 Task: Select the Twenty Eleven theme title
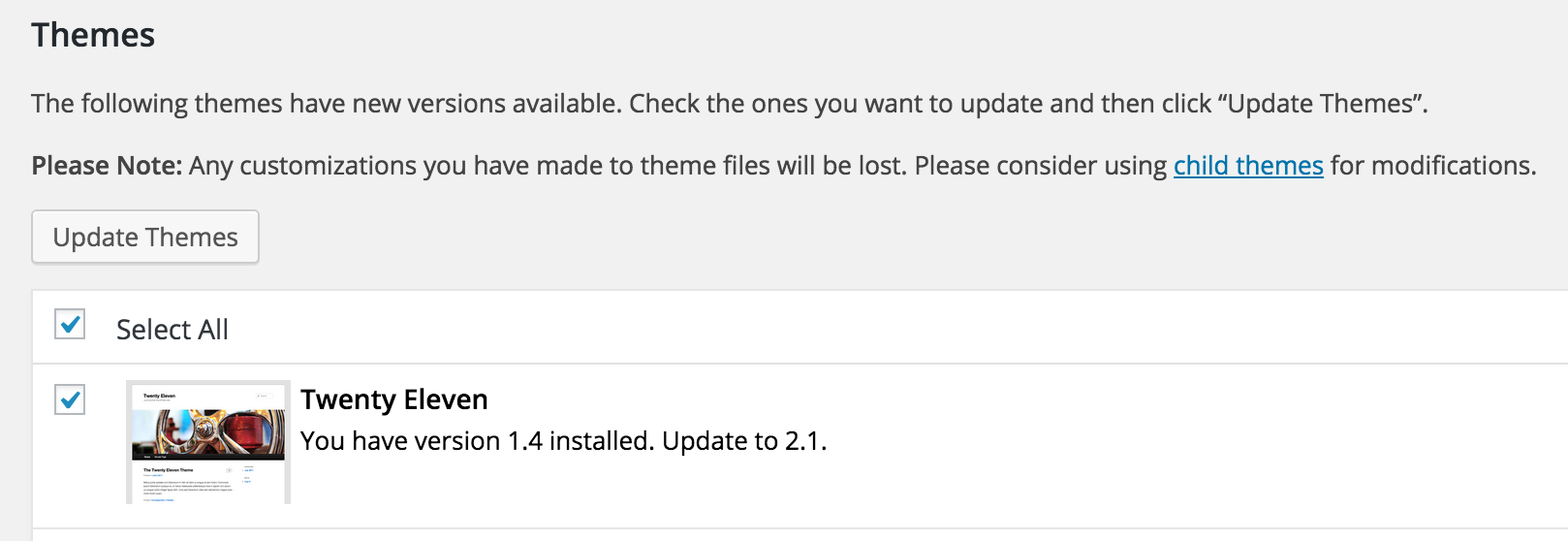pyautogui.click(x=394, y=399)
